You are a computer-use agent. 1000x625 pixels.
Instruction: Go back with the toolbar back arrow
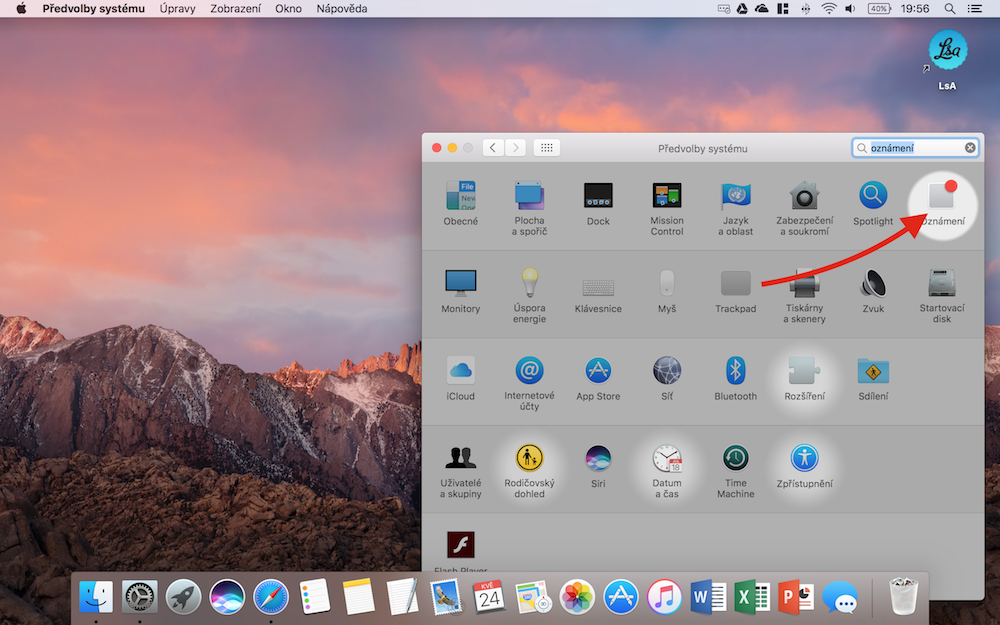tap(493, 148)
